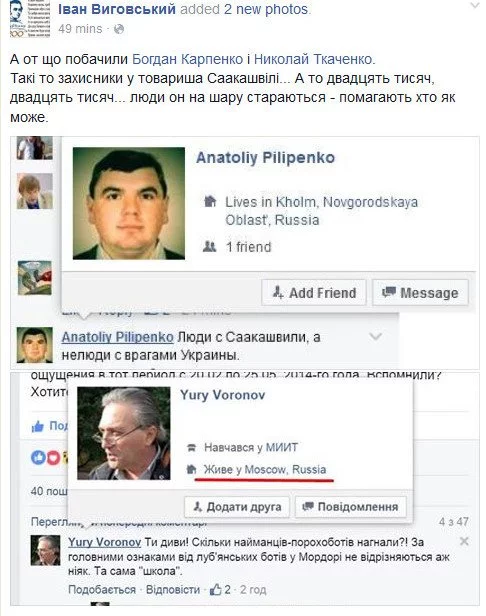
Task: Expand post options chevron at top right
Action: 475,6
